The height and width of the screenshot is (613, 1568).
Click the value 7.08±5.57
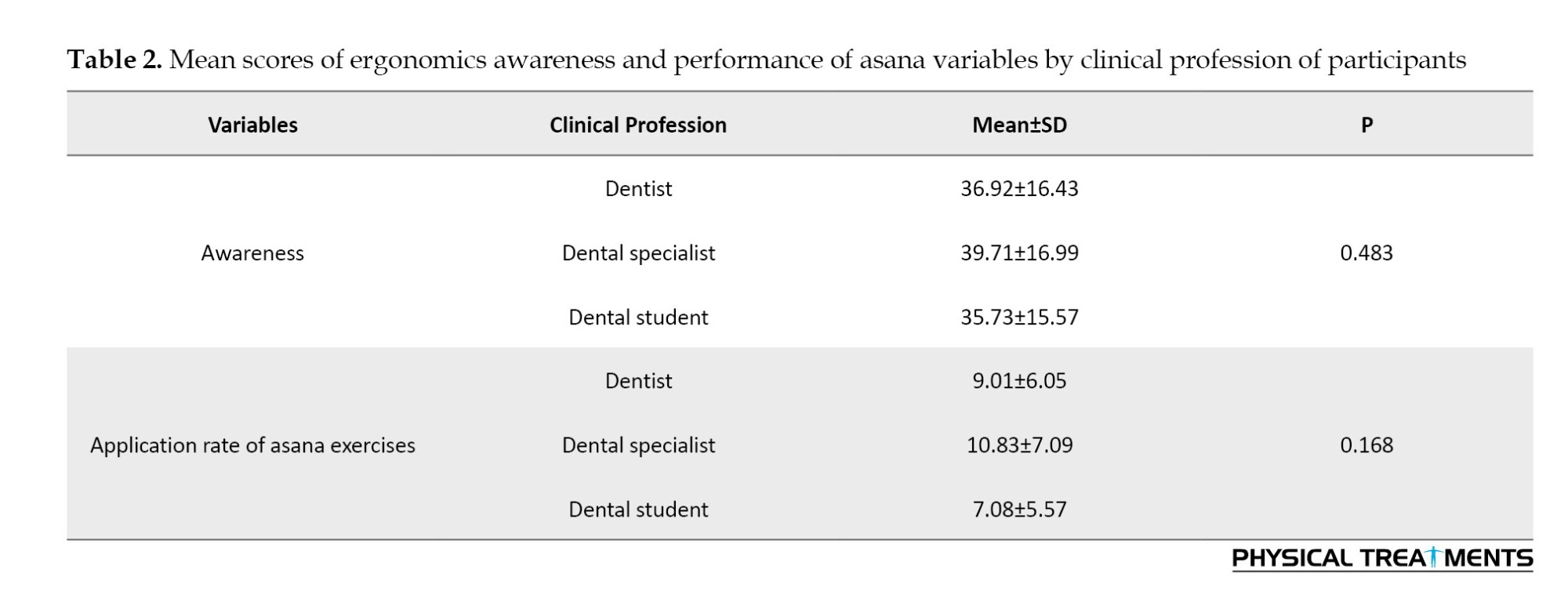click(1018, 510)
